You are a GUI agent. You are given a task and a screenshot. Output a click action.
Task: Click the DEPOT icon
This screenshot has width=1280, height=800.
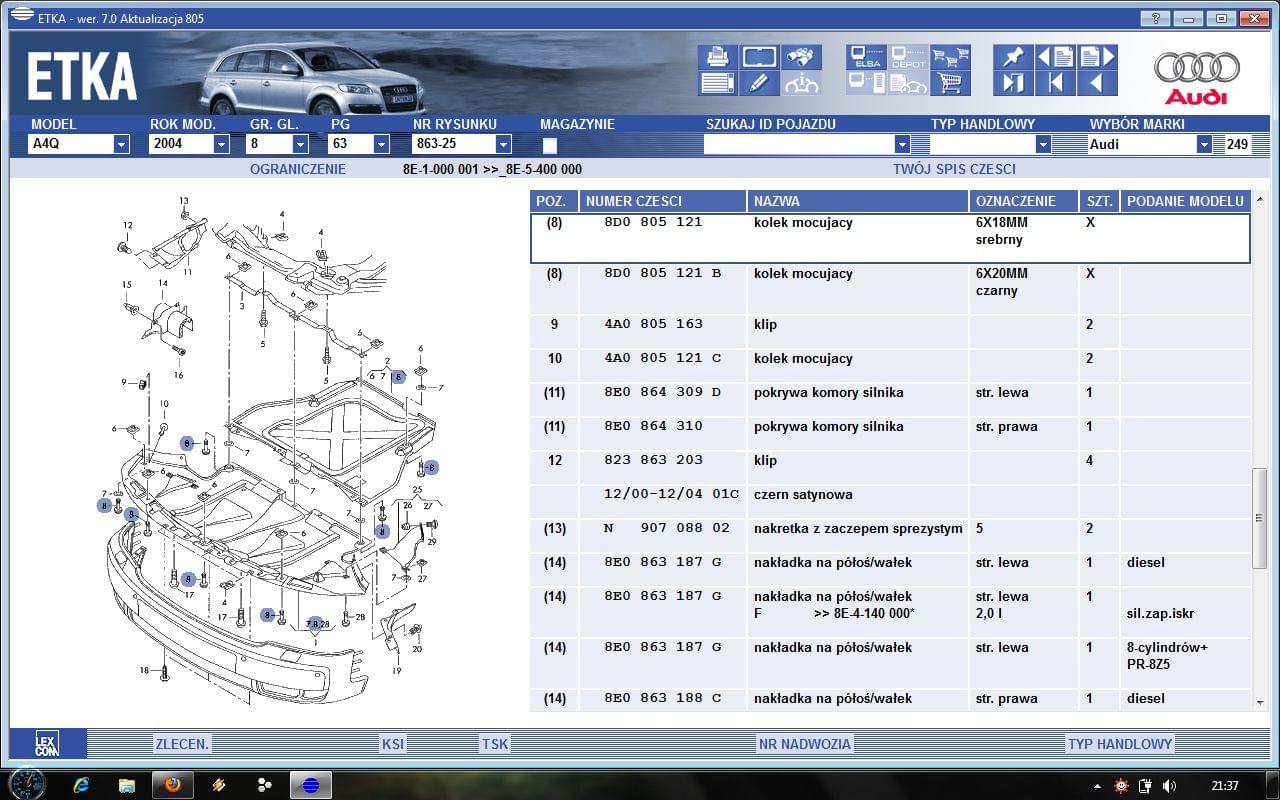point(908,57)
